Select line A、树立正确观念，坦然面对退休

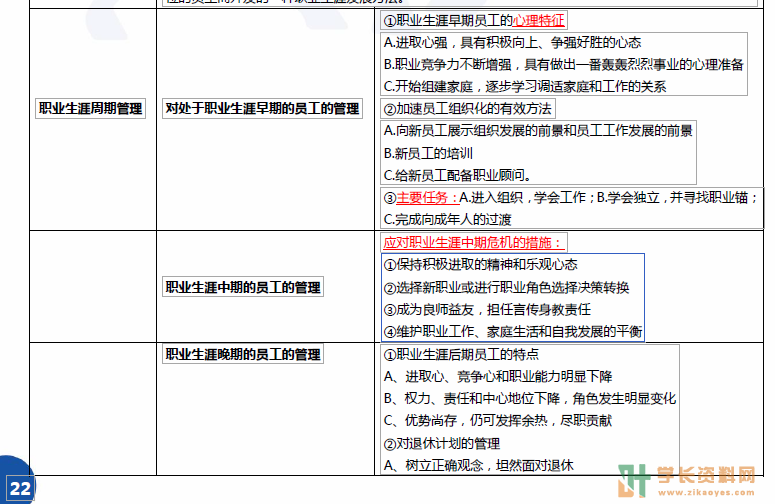(x=478, y=465)
